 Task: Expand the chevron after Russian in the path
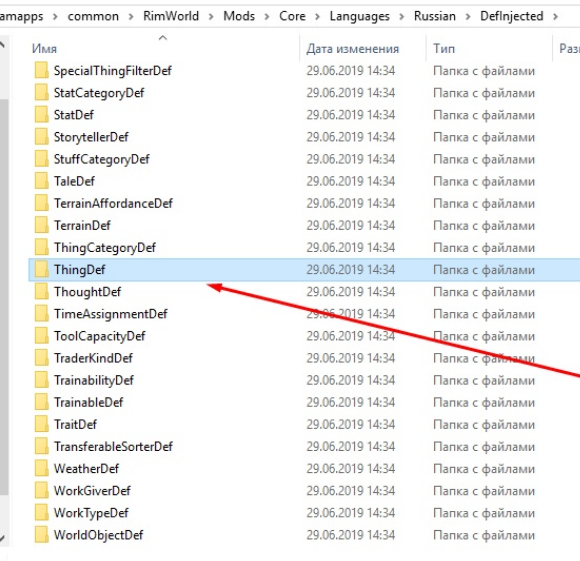pyautogui.click(x=468, y=17)
